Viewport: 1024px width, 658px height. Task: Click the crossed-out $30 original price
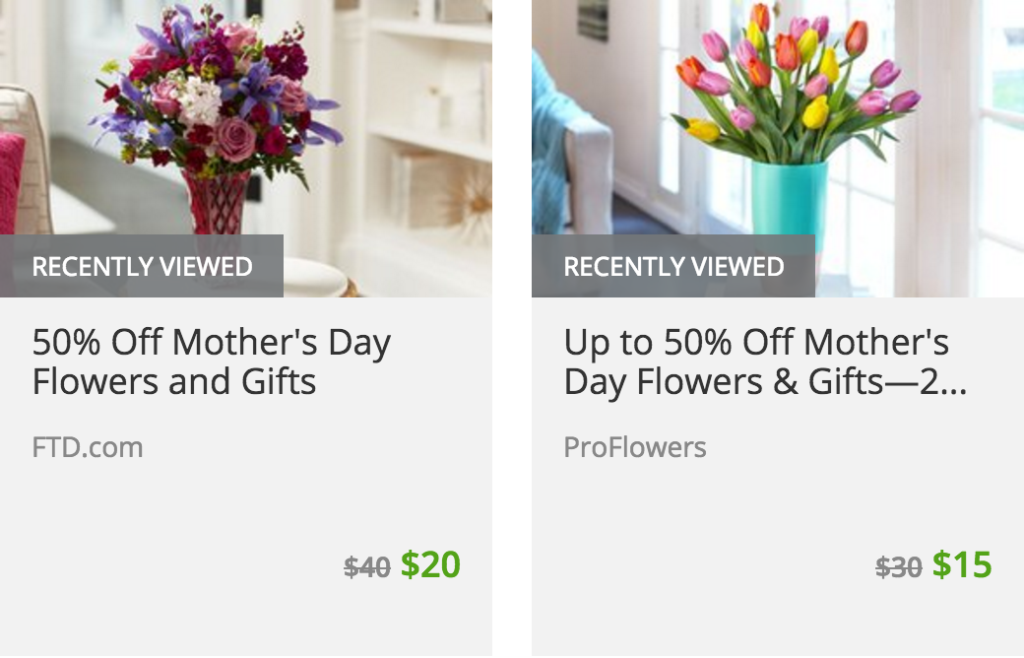point(898,566)
